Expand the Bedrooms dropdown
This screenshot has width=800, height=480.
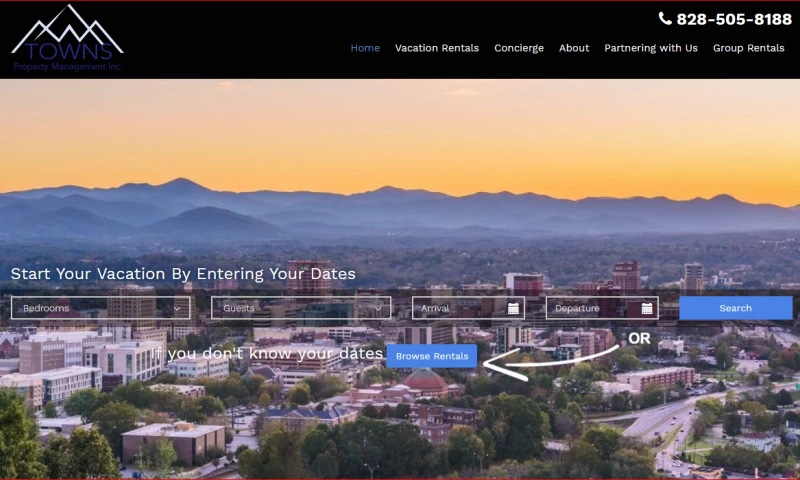(101, 308)
